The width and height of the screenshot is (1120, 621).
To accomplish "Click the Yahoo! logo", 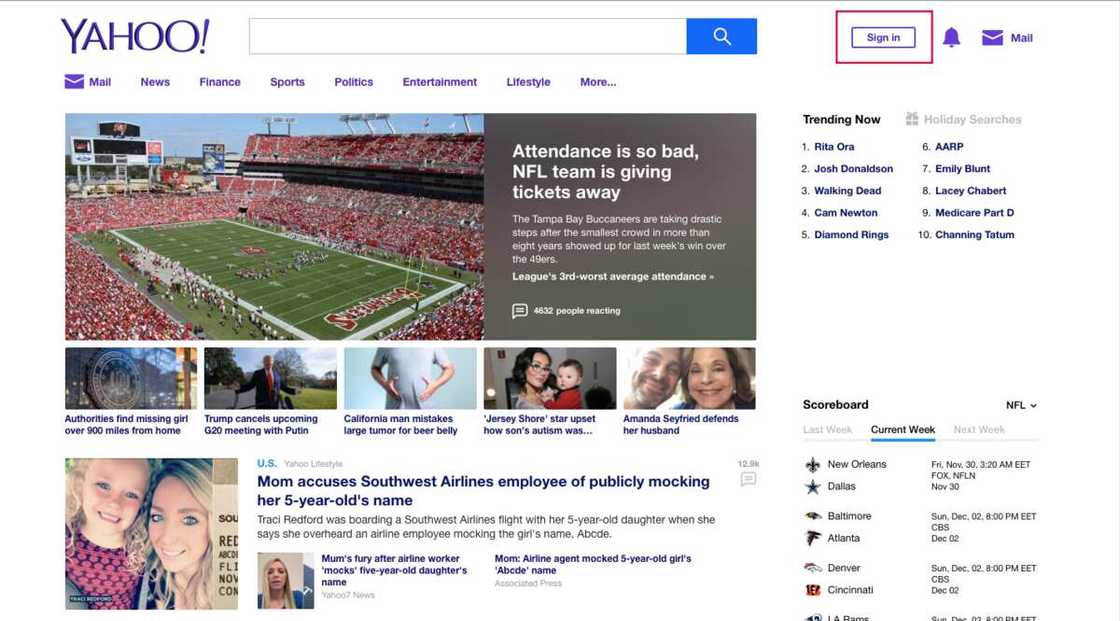I will coord(134,35).
